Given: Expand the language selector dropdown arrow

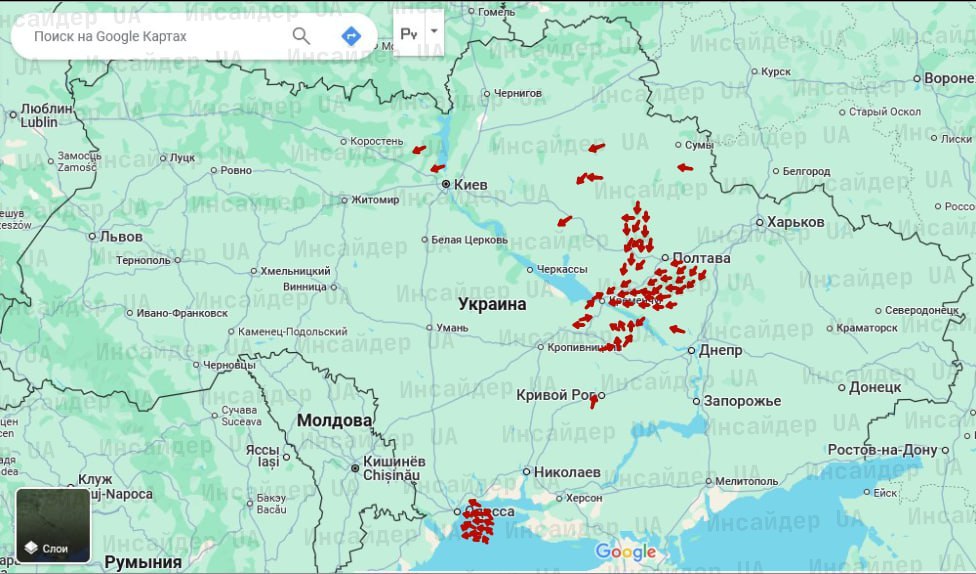Looking at the screenshot, I should (433, 31).
